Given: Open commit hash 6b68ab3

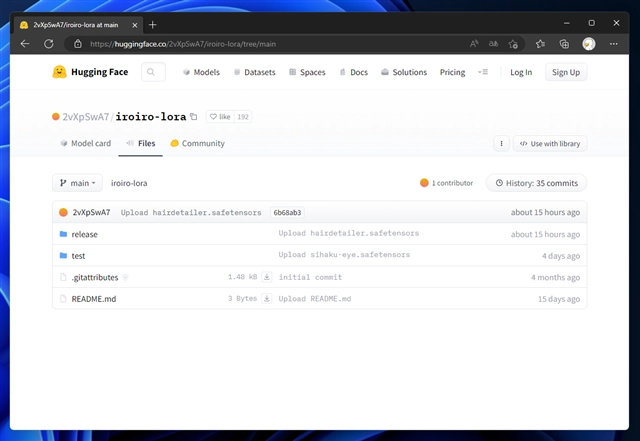Looking at the screenshot, I should (x=287, y=212).
